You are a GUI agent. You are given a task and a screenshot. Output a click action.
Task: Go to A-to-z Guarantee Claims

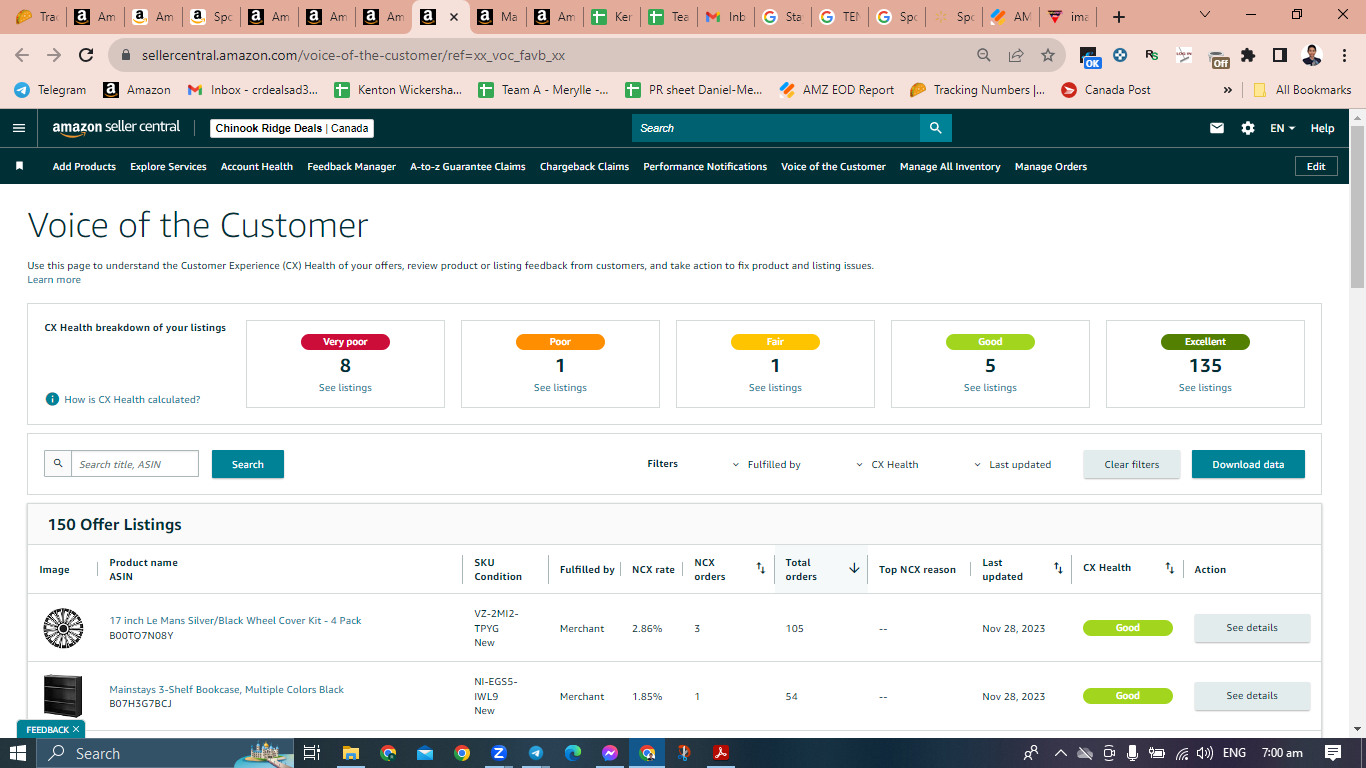467,166
